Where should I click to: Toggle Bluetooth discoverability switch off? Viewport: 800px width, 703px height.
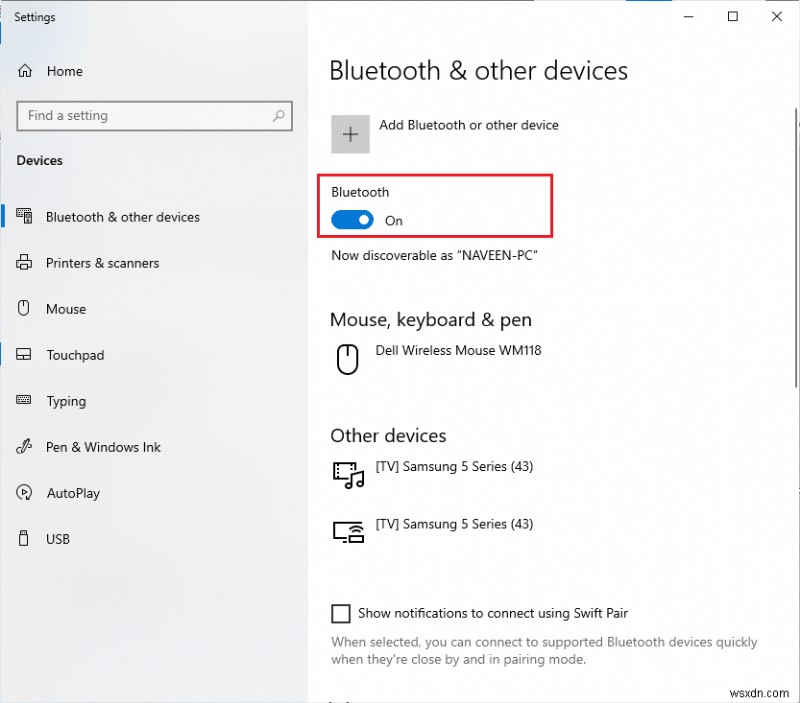[351, 219]
